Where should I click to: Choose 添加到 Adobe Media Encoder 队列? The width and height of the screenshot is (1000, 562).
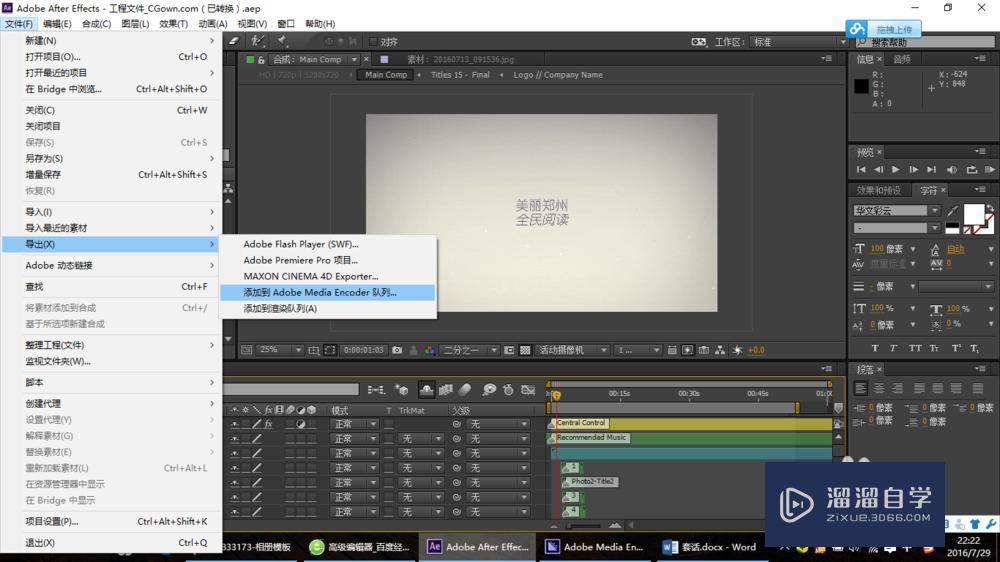328,293
